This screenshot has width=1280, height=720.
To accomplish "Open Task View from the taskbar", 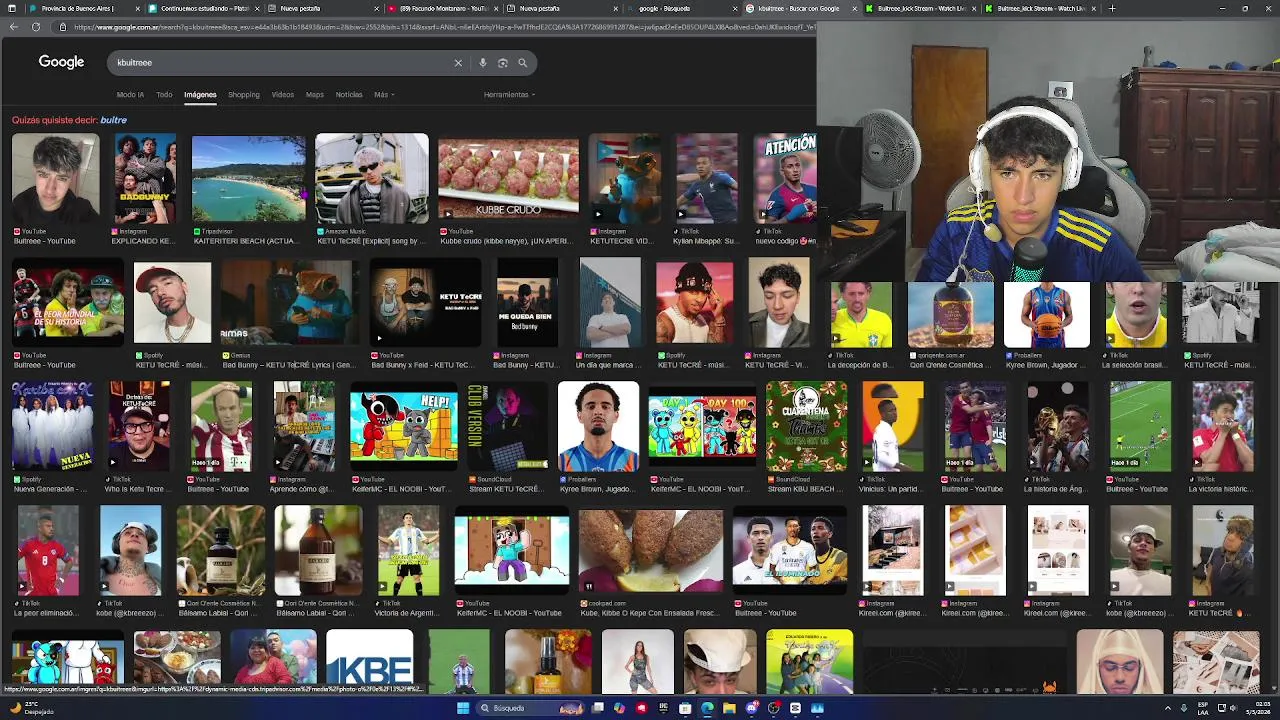I will click(597, 708).
